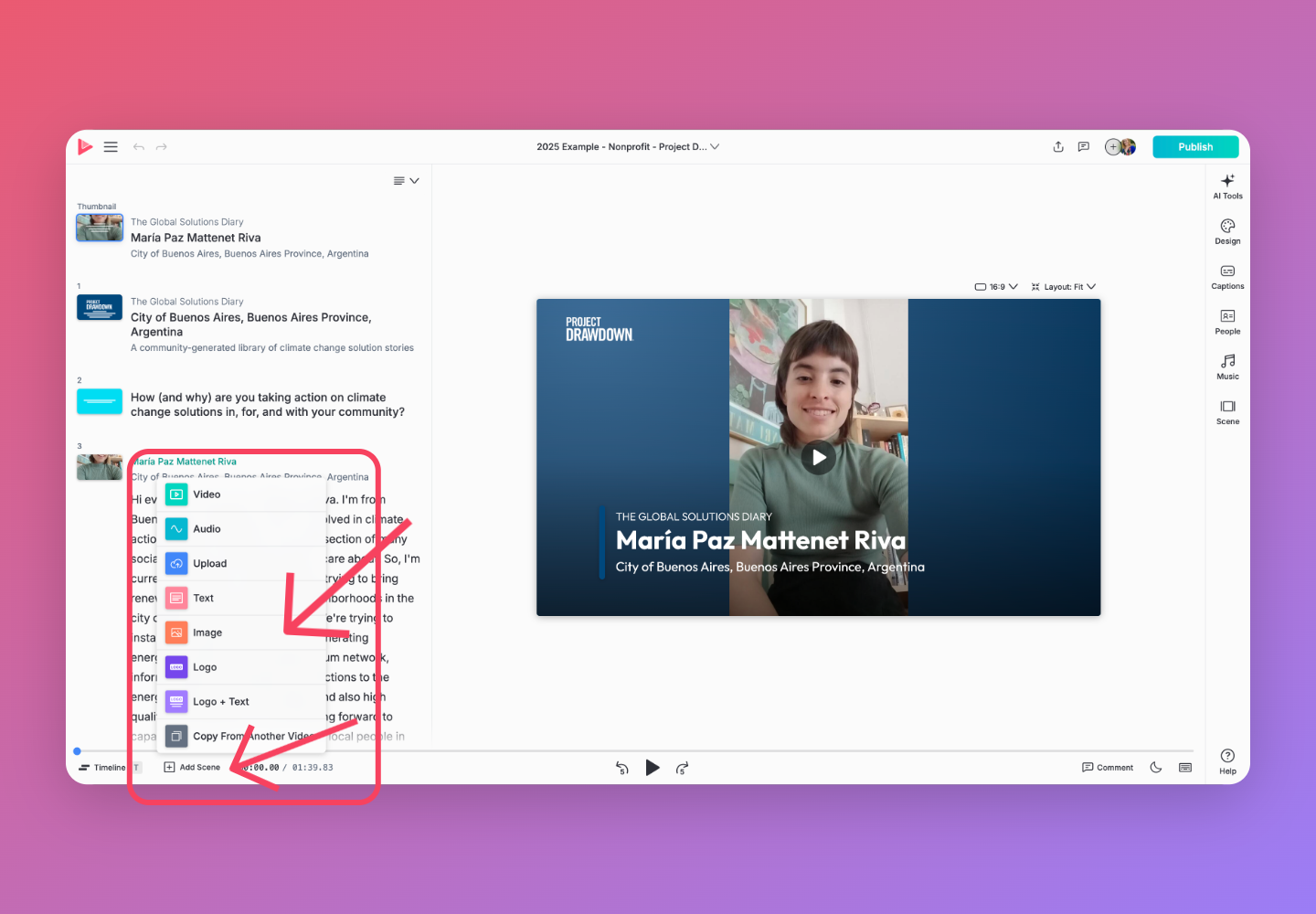
Task: Open the share/export icon
Action: point(1058,146)
